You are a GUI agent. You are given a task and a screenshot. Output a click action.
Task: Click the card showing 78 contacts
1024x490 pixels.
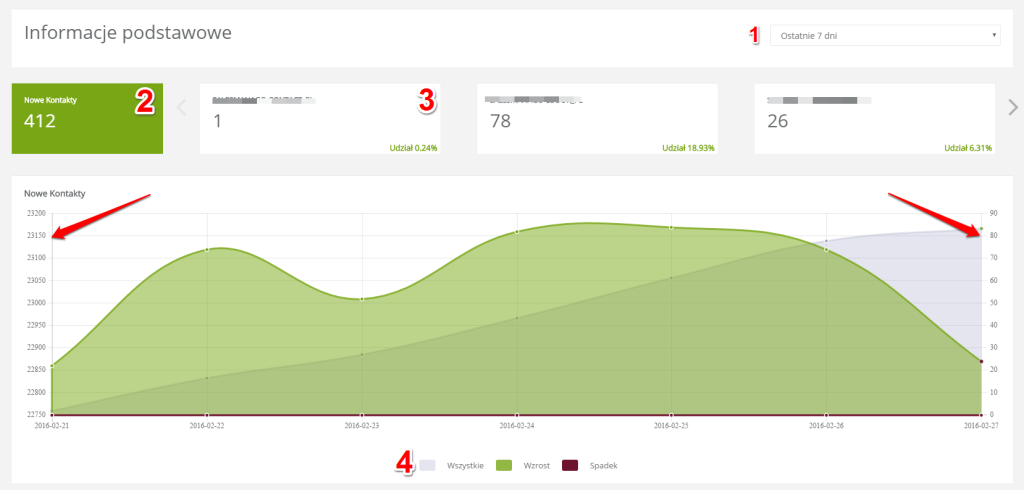click(x=598, y=118)
